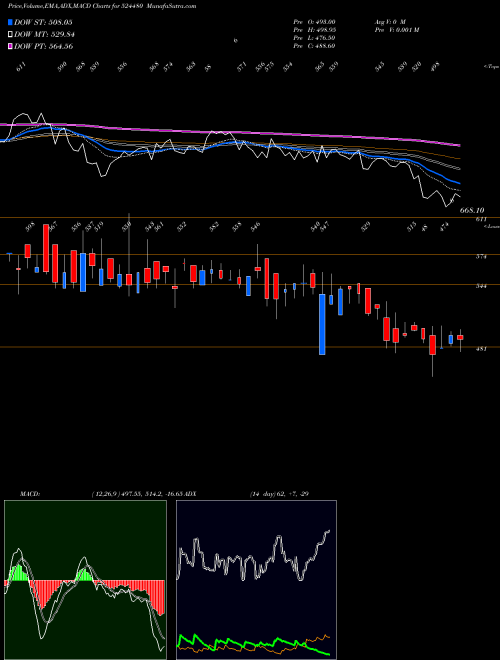This screenshot has height=660, width=500.
Task: Click the 474 low label above the candles
Action: tap(444, 228)
